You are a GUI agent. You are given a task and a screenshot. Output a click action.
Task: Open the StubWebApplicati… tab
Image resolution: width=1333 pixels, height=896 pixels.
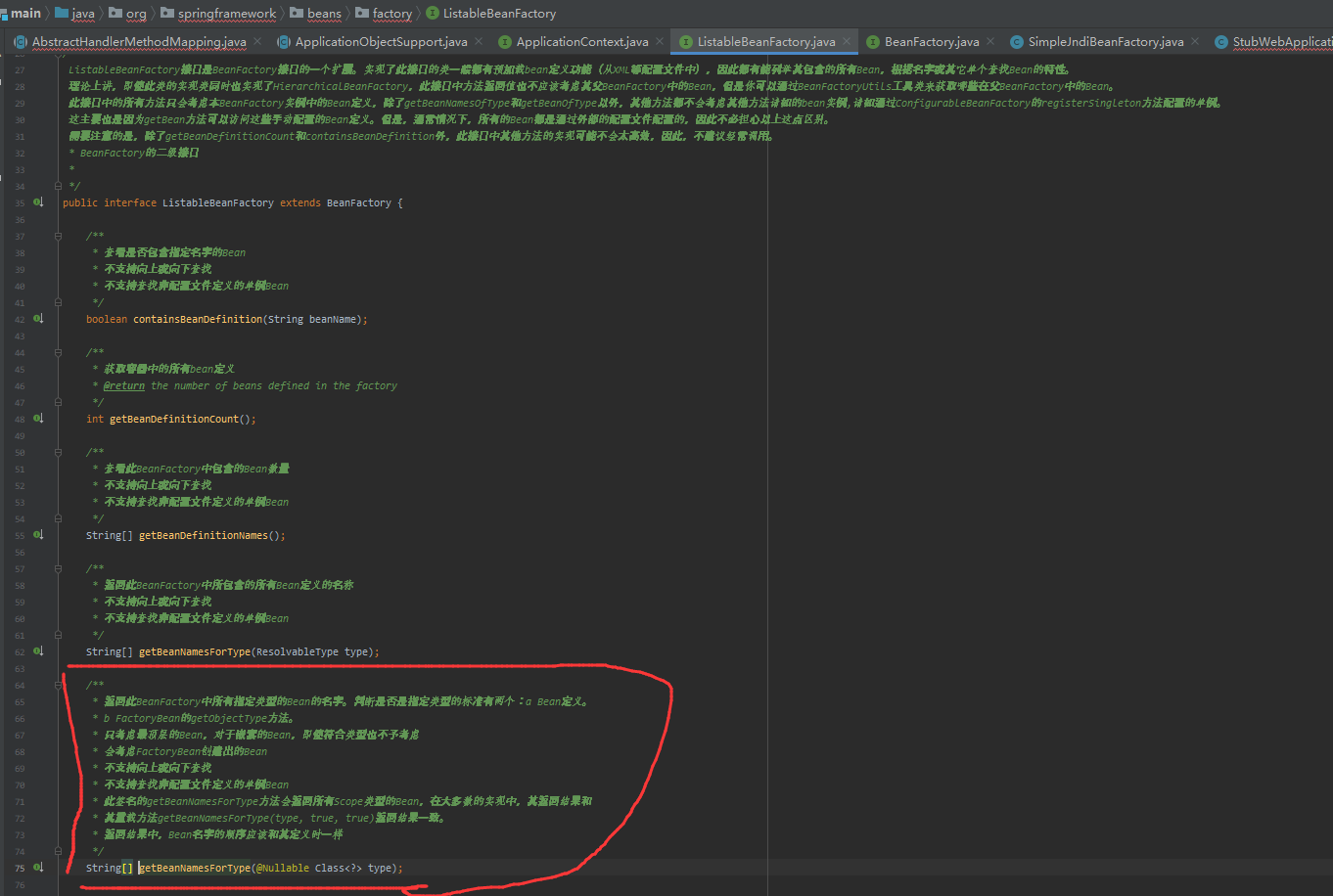tap(1274, 41)
